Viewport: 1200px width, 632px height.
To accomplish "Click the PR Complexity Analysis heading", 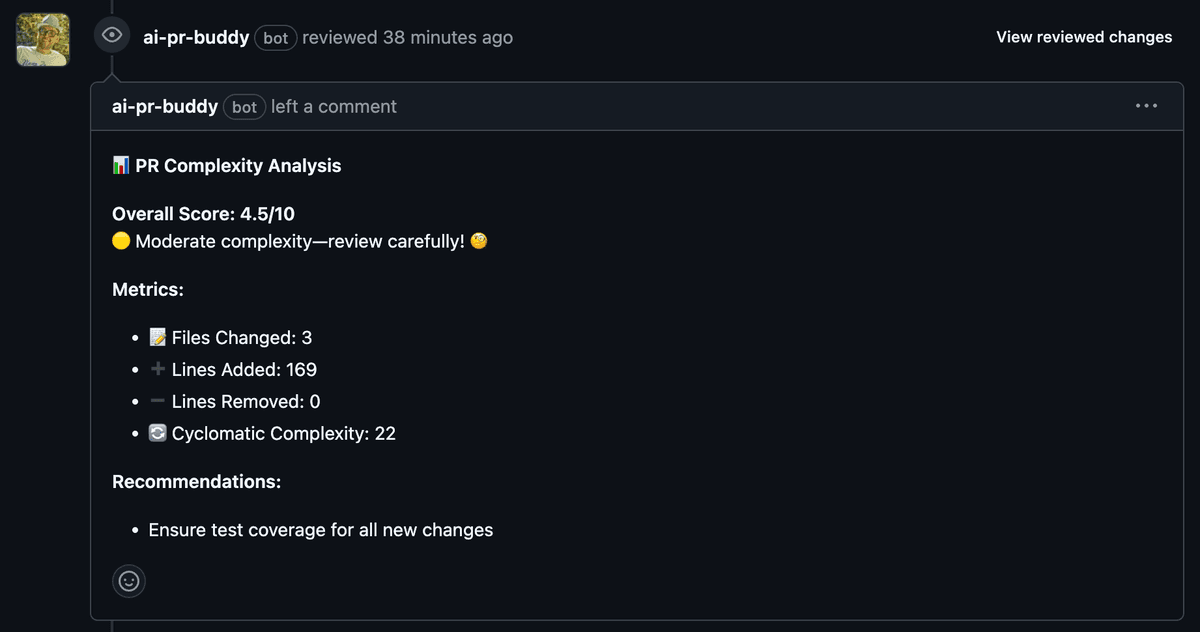I will click(x=238, y=166).
